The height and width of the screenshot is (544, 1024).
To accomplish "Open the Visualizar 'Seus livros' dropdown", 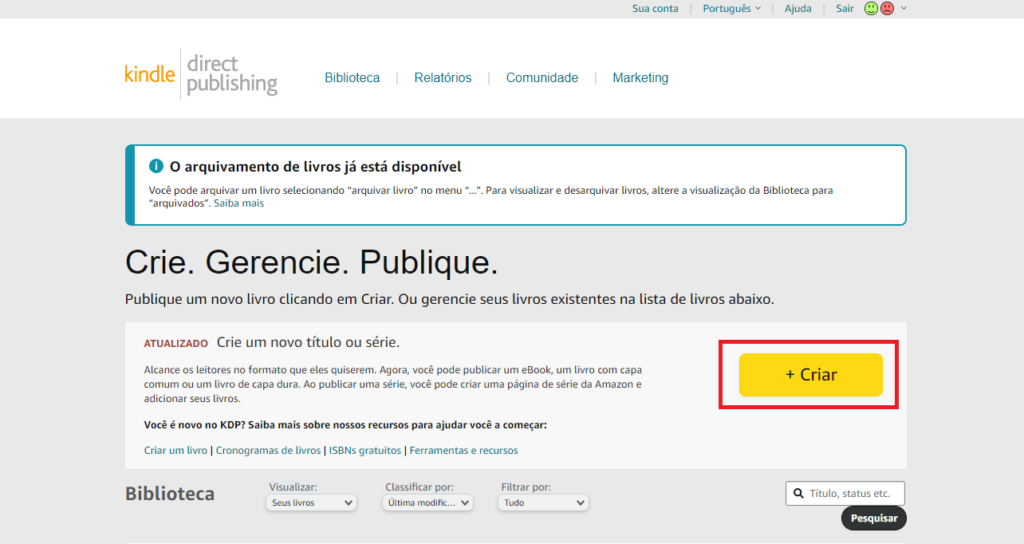I will (x=312, y=503).
